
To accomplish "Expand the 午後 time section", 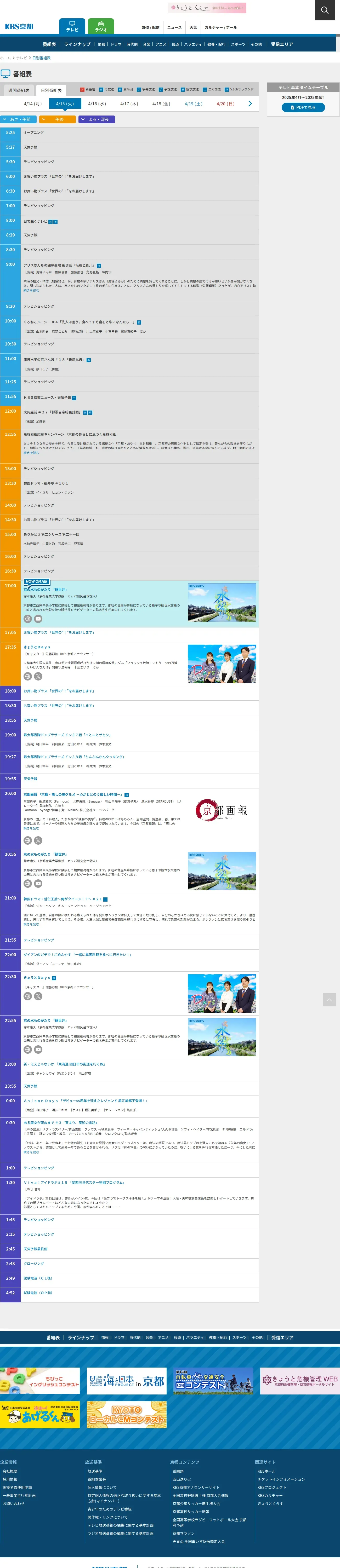I will point(58,119).
